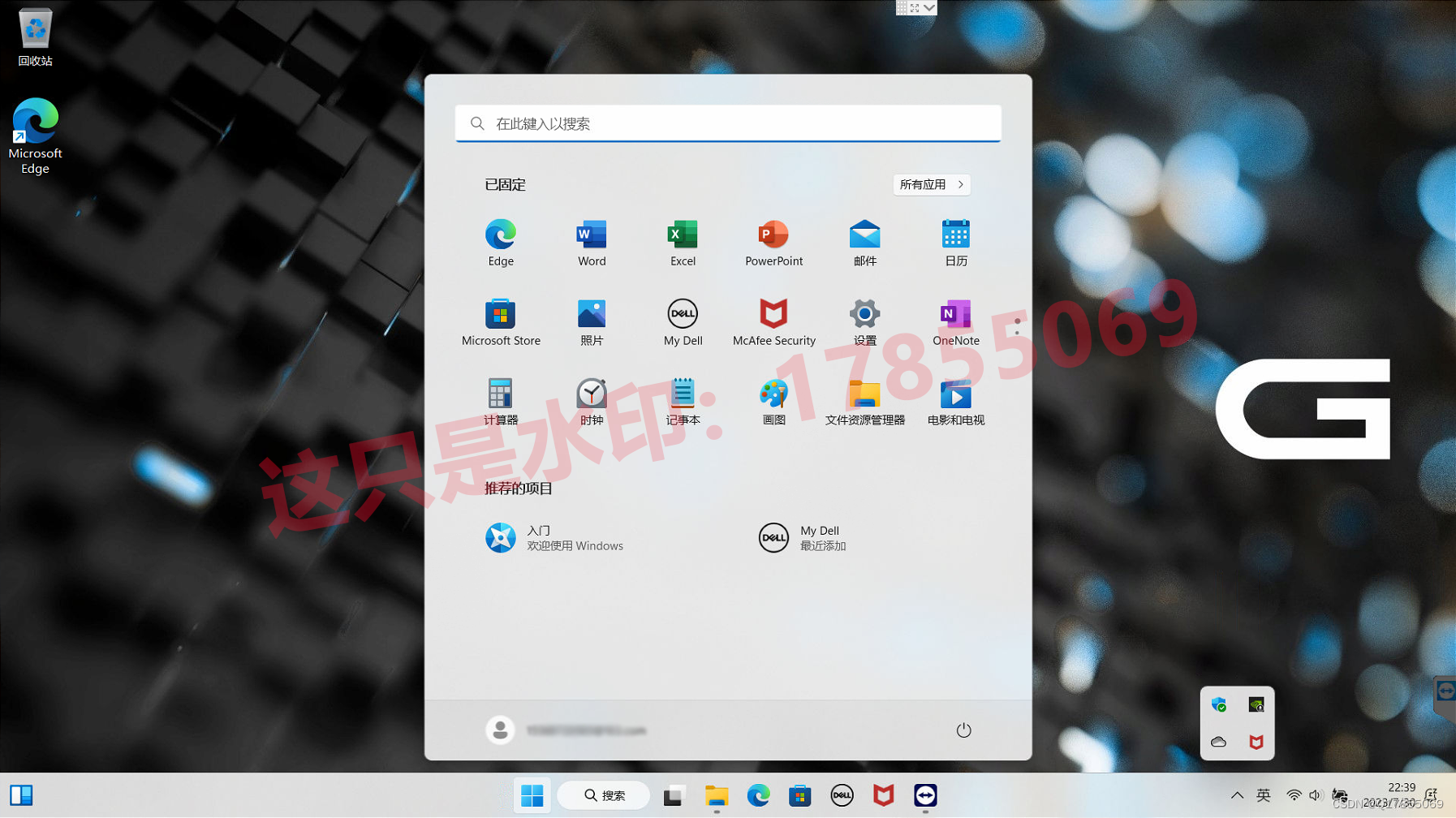Open Microsoft Store pinned app
The width and height of the screenshot is (1456, 818).
tap(501, 322)
